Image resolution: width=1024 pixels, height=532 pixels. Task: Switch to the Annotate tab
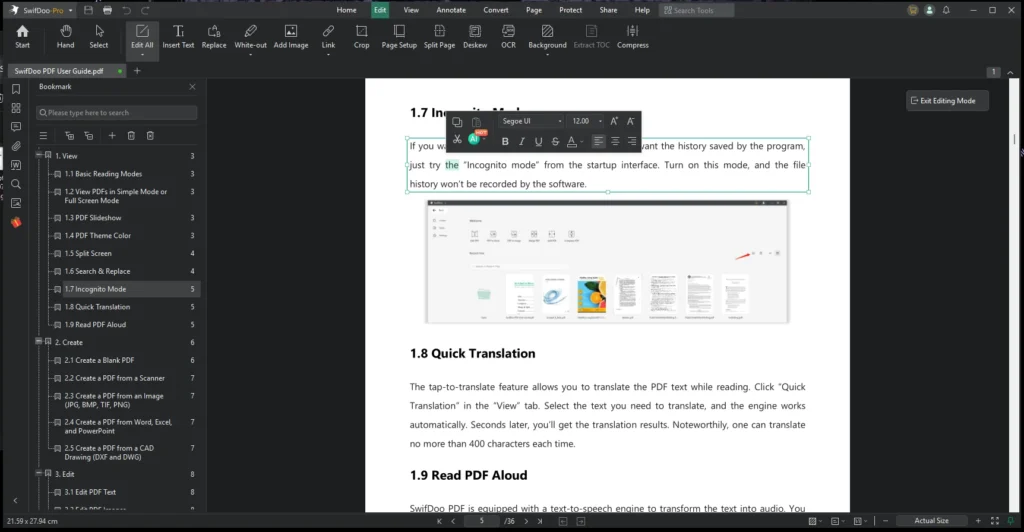coord(451,10)
